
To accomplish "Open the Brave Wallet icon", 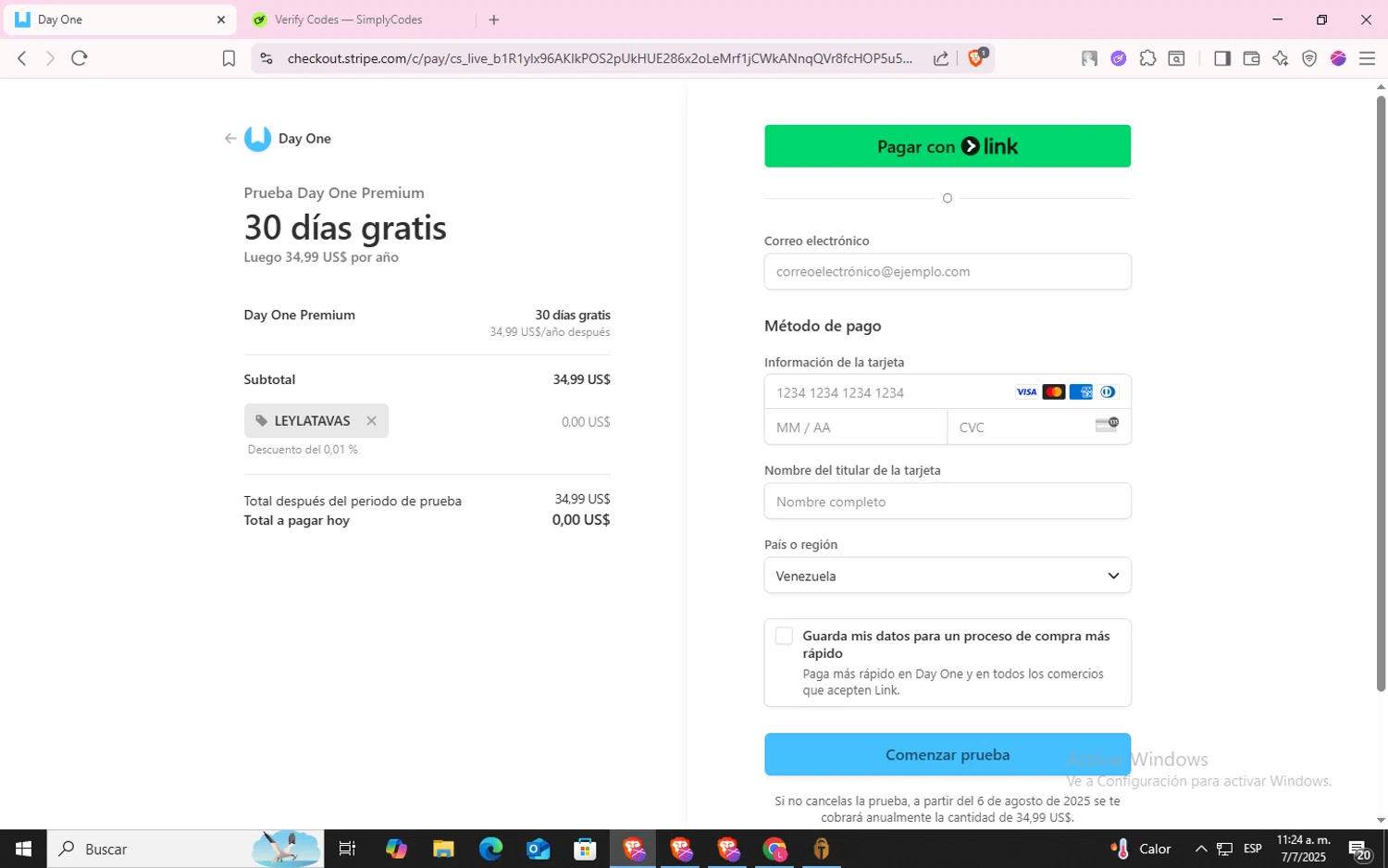I will click(1251, 58).
